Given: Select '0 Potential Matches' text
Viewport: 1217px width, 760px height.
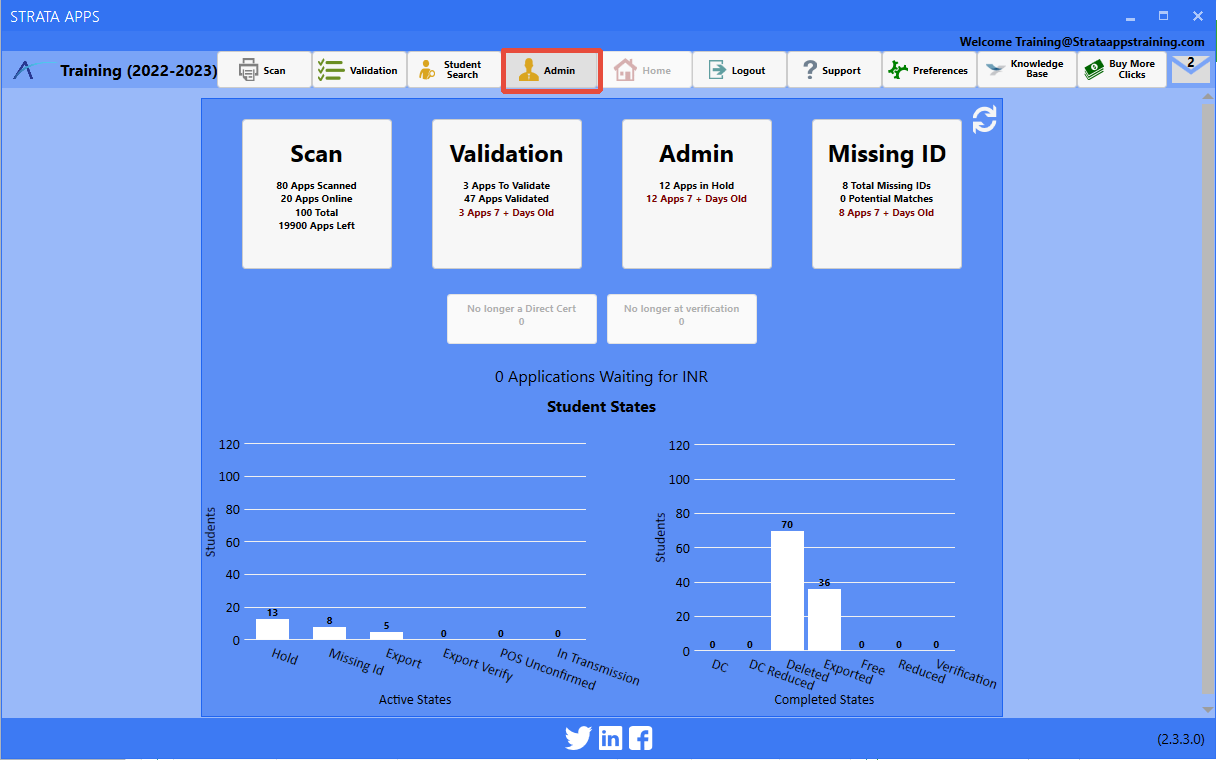Looking at the screenshot, I should tap(887, 199).
